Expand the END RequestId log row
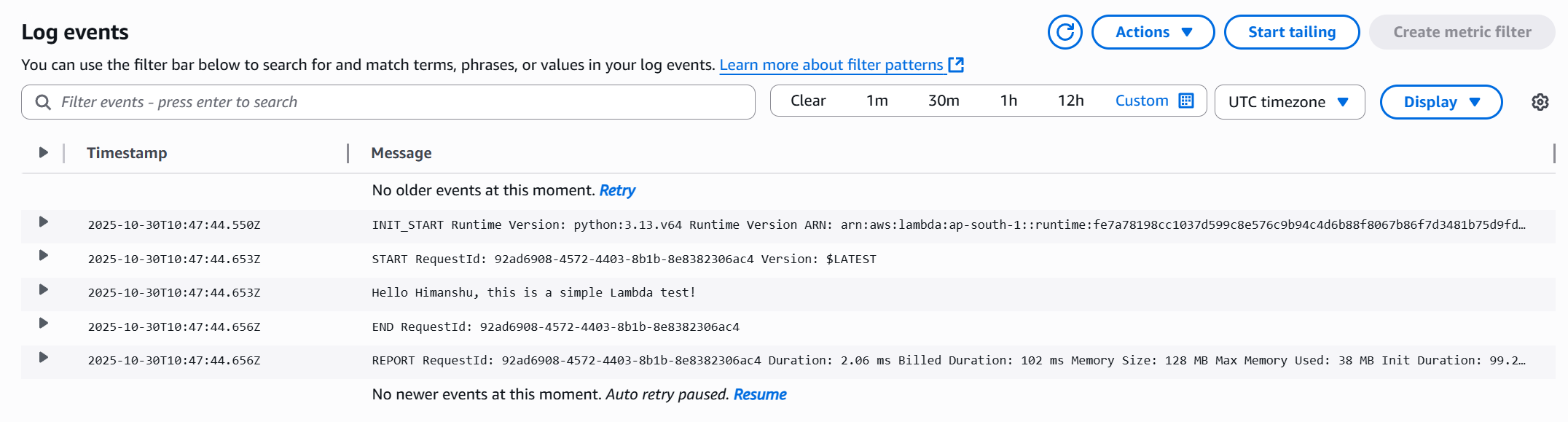Image resolution: width=1568 pixels, height=422 pixels. click(x=43, y=323)
